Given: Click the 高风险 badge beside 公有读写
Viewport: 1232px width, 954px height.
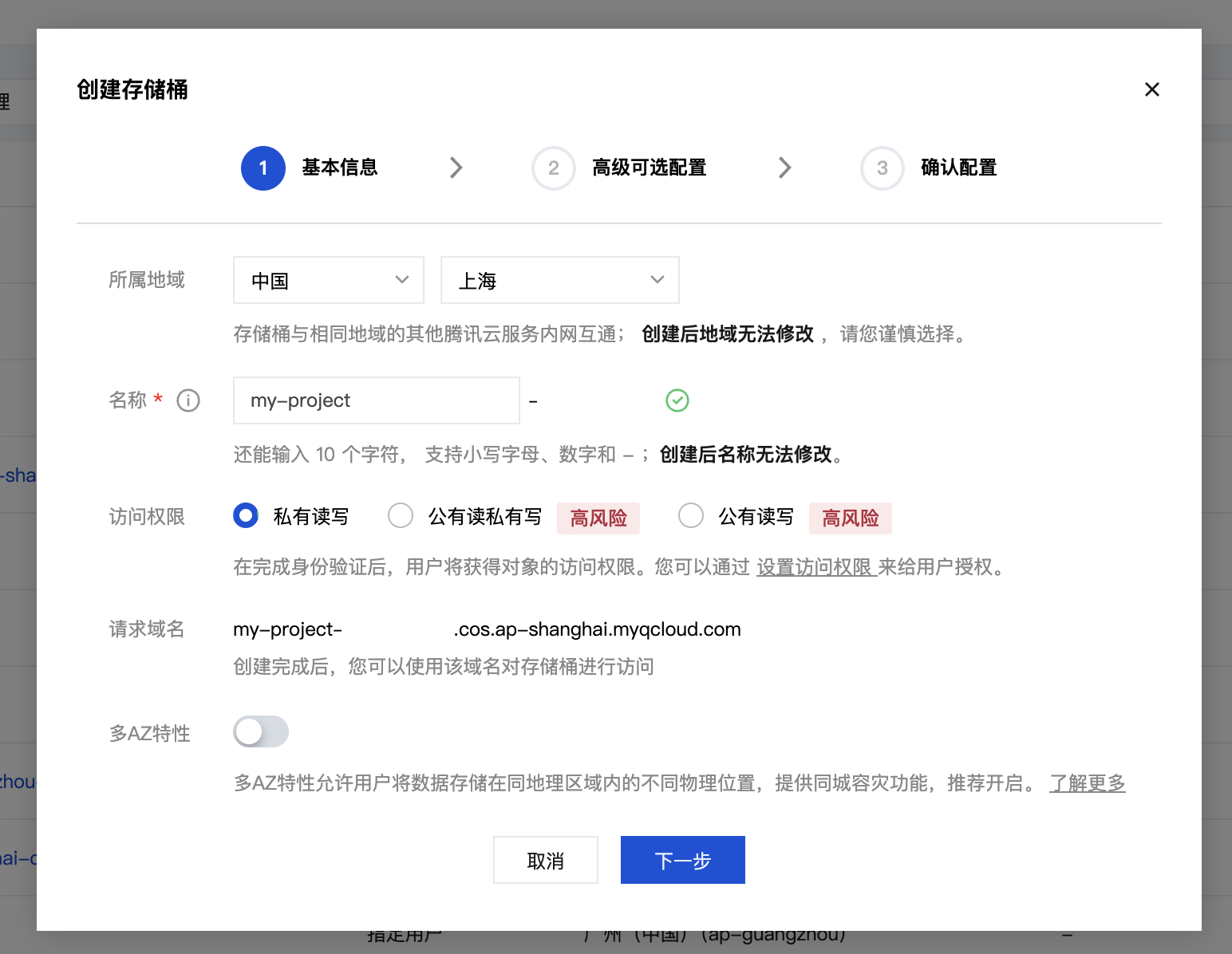Looking at the screenshot, I should tap(850, 518).
